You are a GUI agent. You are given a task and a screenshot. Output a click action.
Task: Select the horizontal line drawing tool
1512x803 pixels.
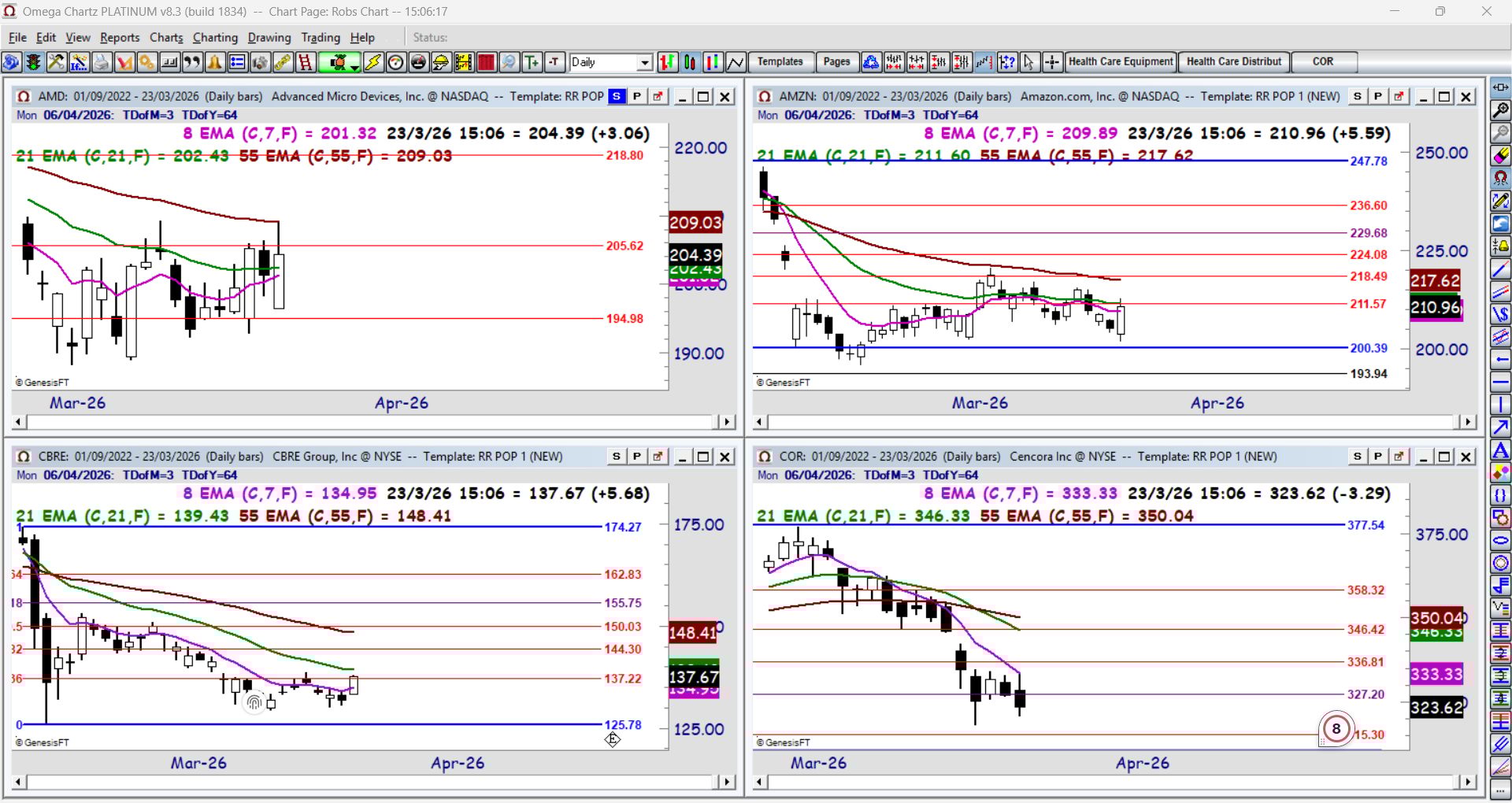pos(1500,384)
